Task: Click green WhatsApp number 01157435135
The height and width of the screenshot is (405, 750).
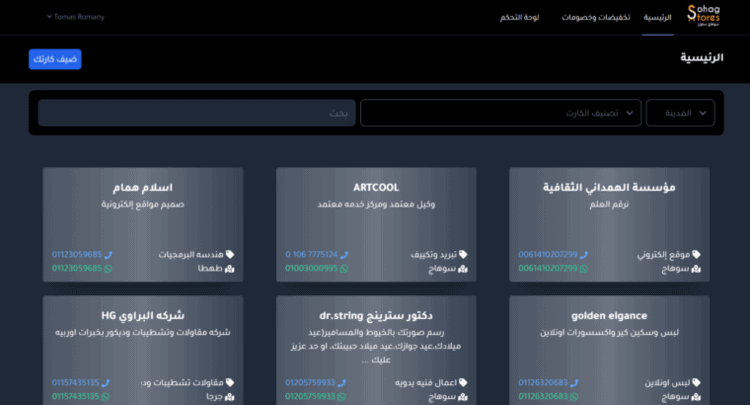Action: tap(76, 397)
